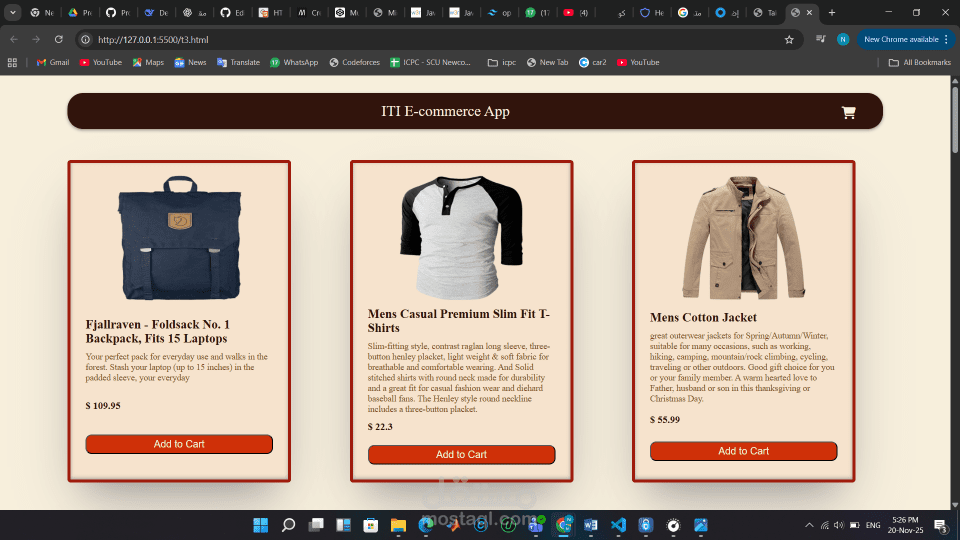Switch to the WhatsApp (17) tab
The width and height of the screenshot is (960, 540).
[x=538, y=12]
